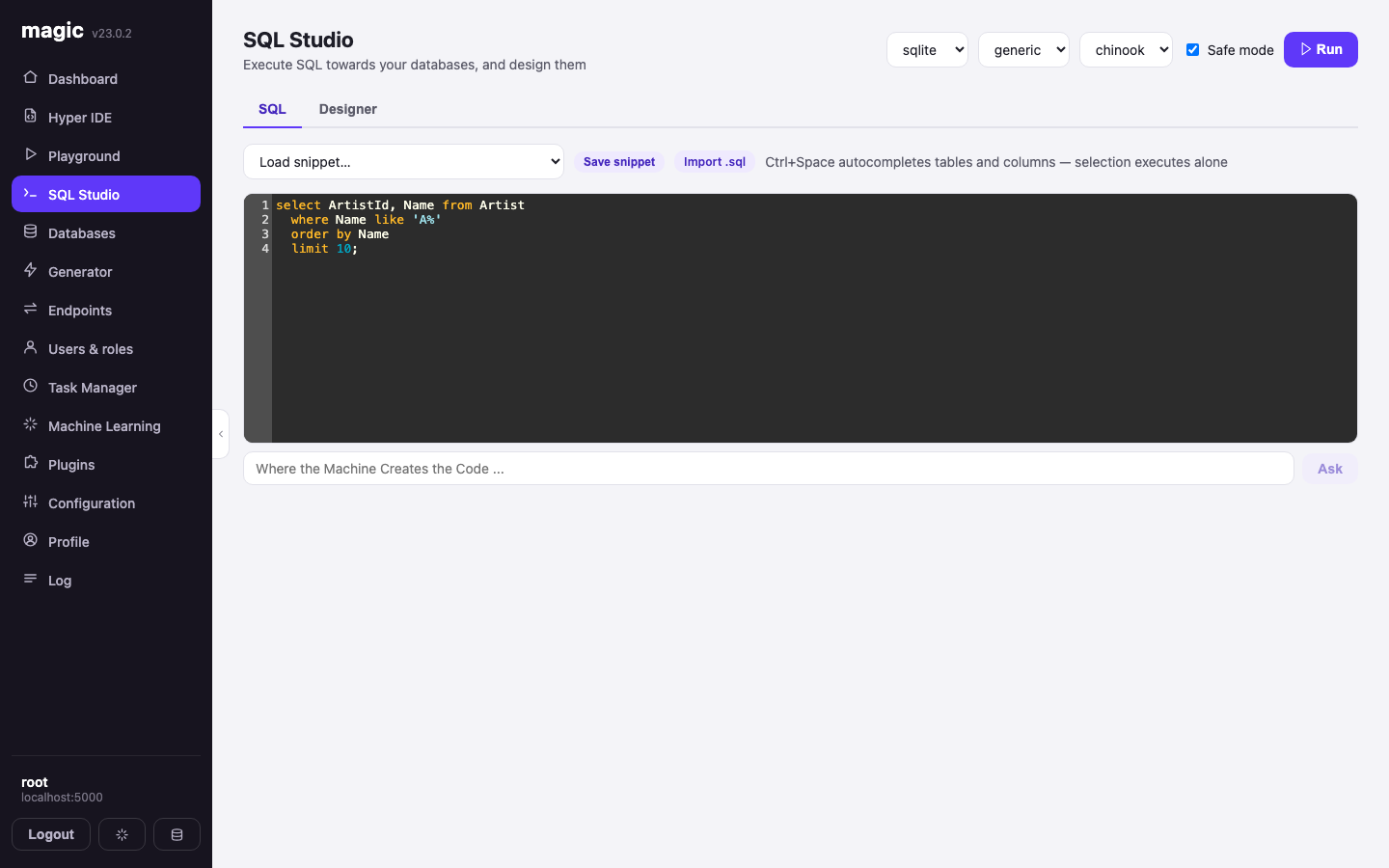
Task: Click the Dashboard home icon in sidebar
Action: [30, 77]
